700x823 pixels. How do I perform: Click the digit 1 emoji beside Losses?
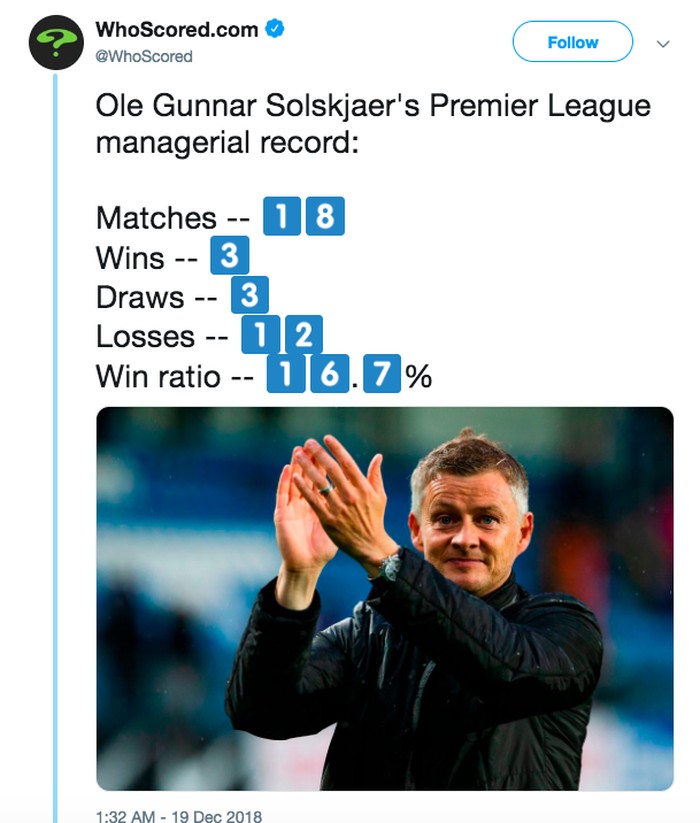point(260,336)
